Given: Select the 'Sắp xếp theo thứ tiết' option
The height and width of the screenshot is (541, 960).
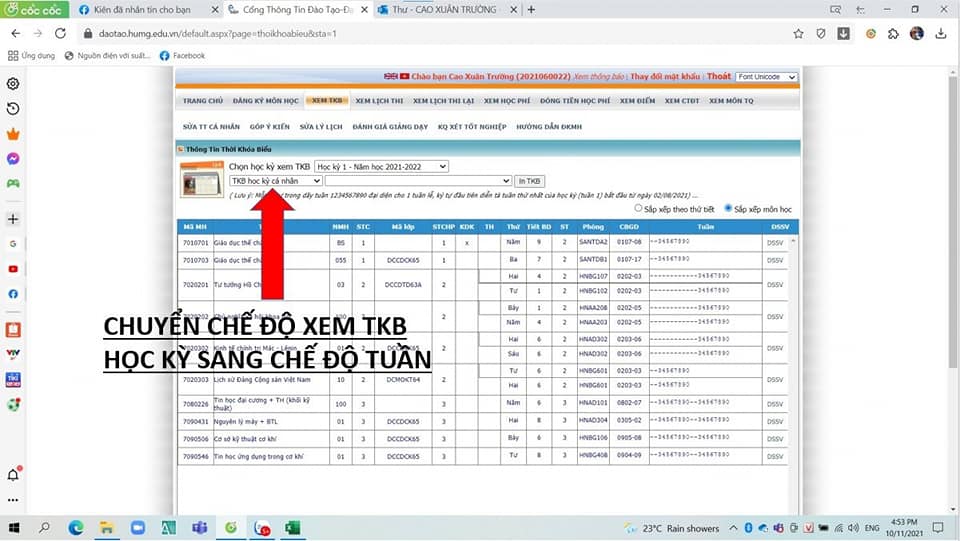Looking at the screenshot, I should (x=639, y=209).
